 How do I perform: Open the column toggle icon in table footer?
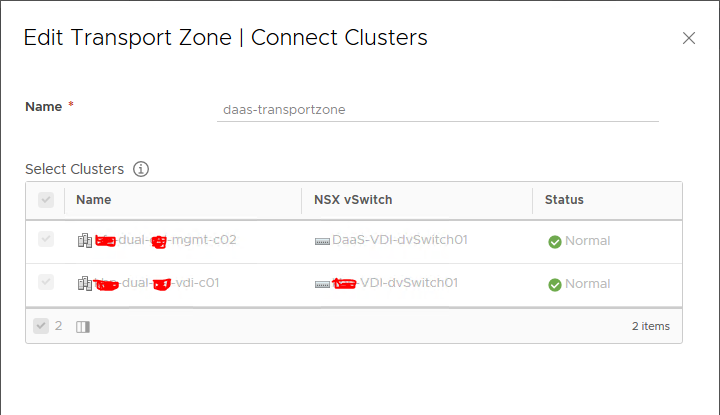click(x=83, y=327)
